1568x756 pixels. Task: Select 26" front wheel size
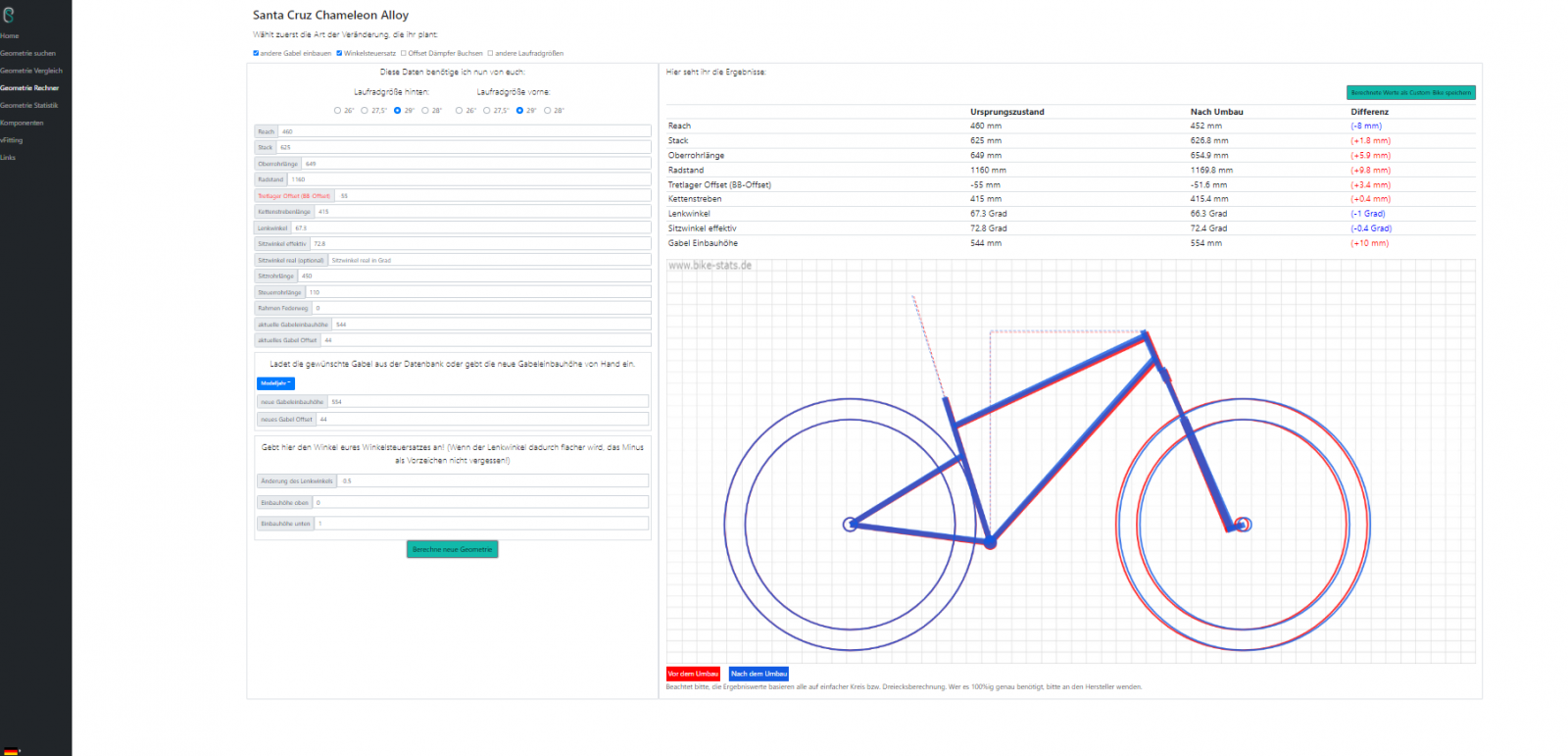[459, 111]
